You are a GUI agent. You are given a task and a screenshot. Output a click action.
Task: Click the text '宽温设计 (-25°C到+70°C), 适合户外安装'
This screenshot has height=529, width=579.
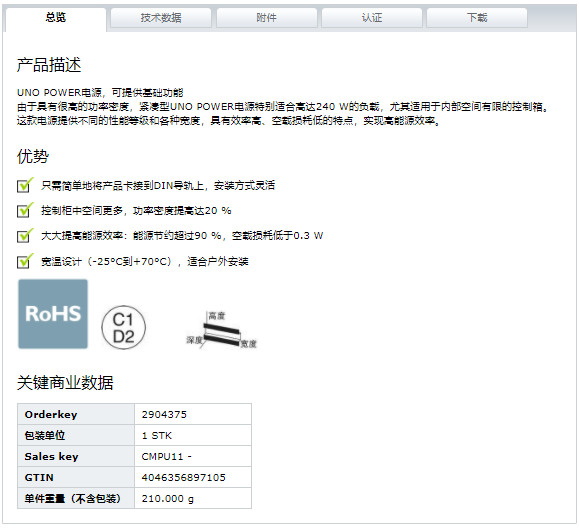click(145, 261)
